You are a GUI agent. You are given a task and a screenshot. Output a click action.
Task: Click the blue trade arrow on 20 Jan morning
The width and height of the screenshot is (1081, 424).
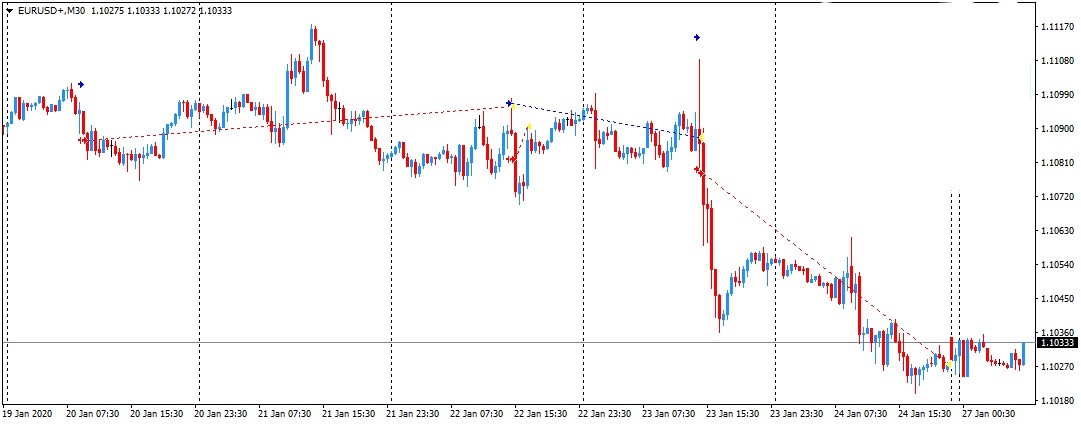point(81,84)
